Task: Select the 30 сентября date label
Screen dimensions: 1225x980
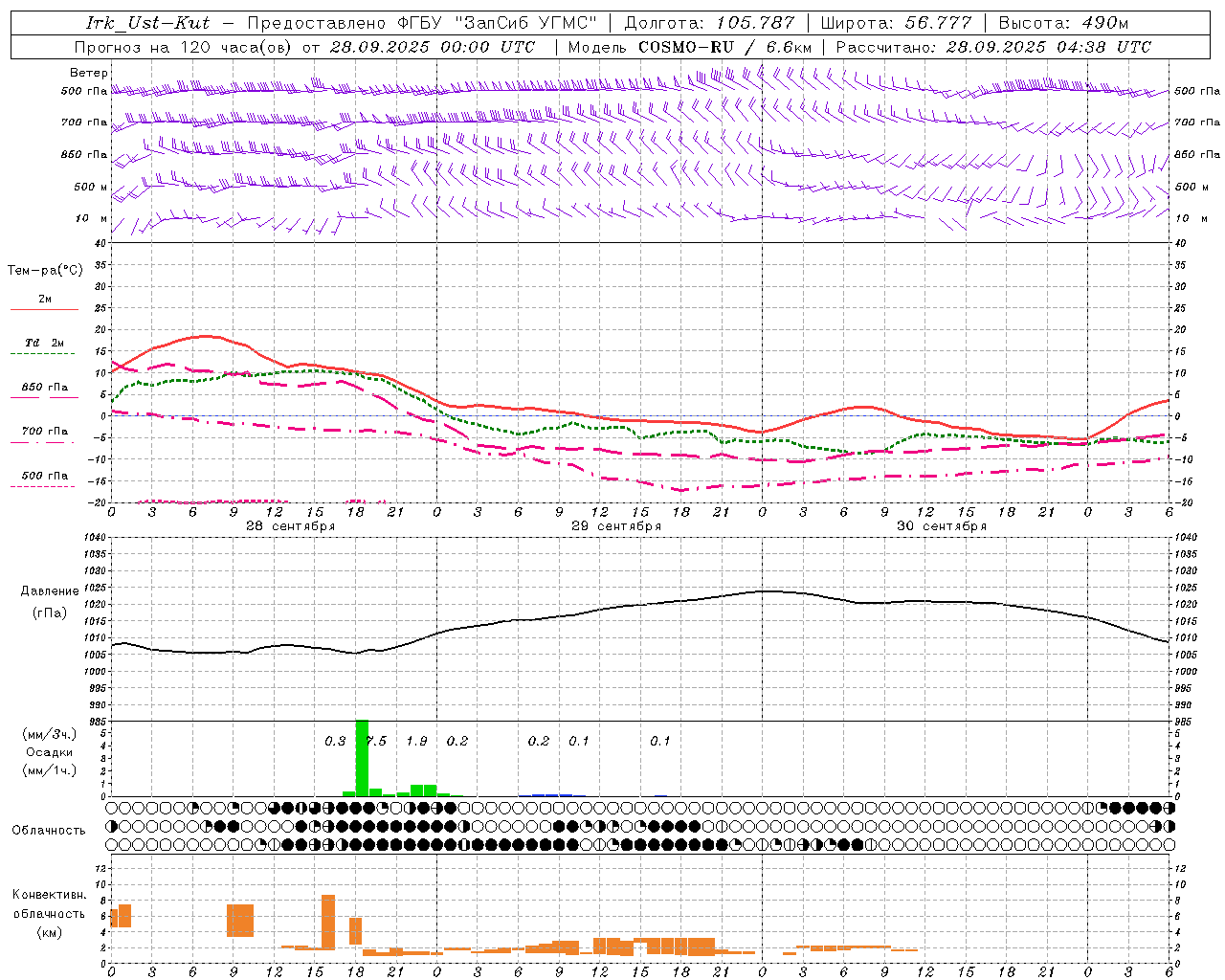Action: [x=941, y=525]
